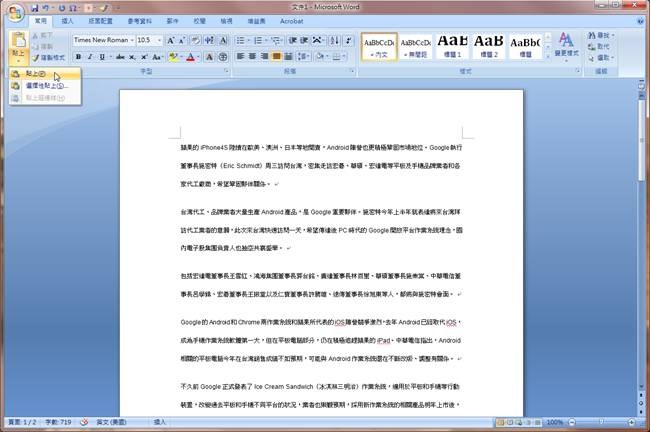Open the Font dialog launcher
The height and width of the screenshot is (432, 650).
pos(226,71)
